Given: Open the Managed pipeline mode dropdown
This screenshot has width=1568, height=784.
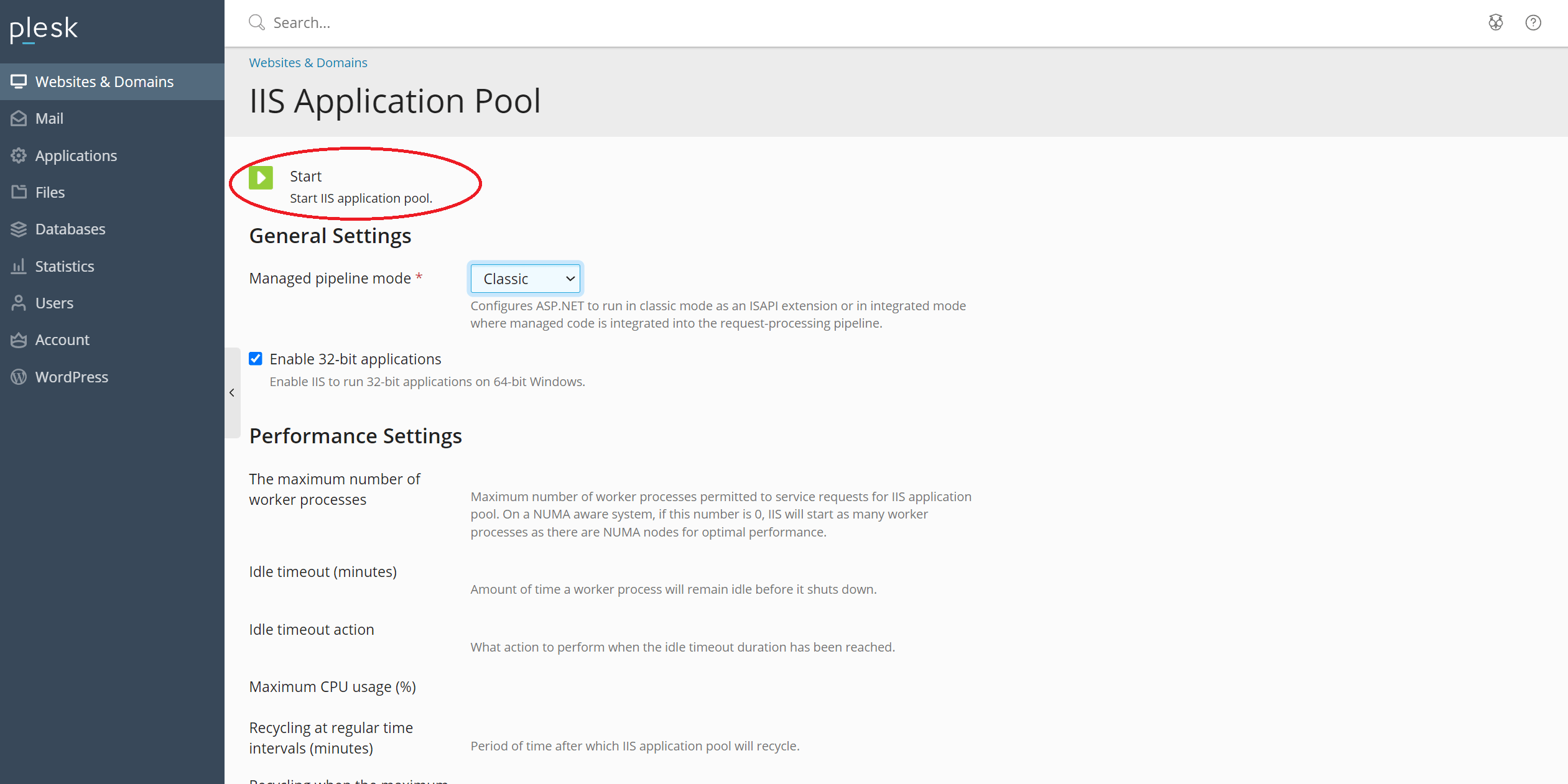Looking at the screenshot, I should (526, 279).
